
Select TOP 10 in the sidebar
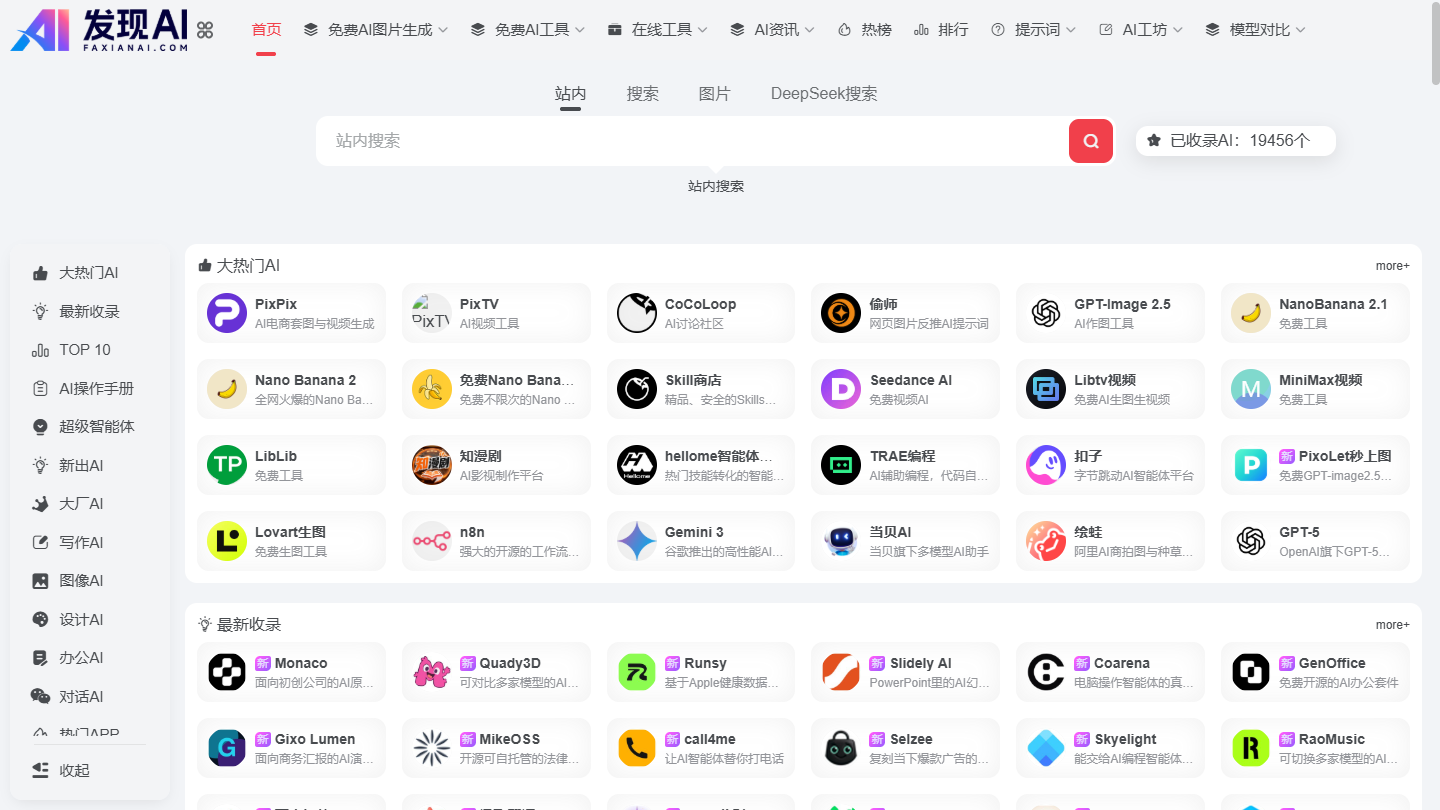point(71,350)
